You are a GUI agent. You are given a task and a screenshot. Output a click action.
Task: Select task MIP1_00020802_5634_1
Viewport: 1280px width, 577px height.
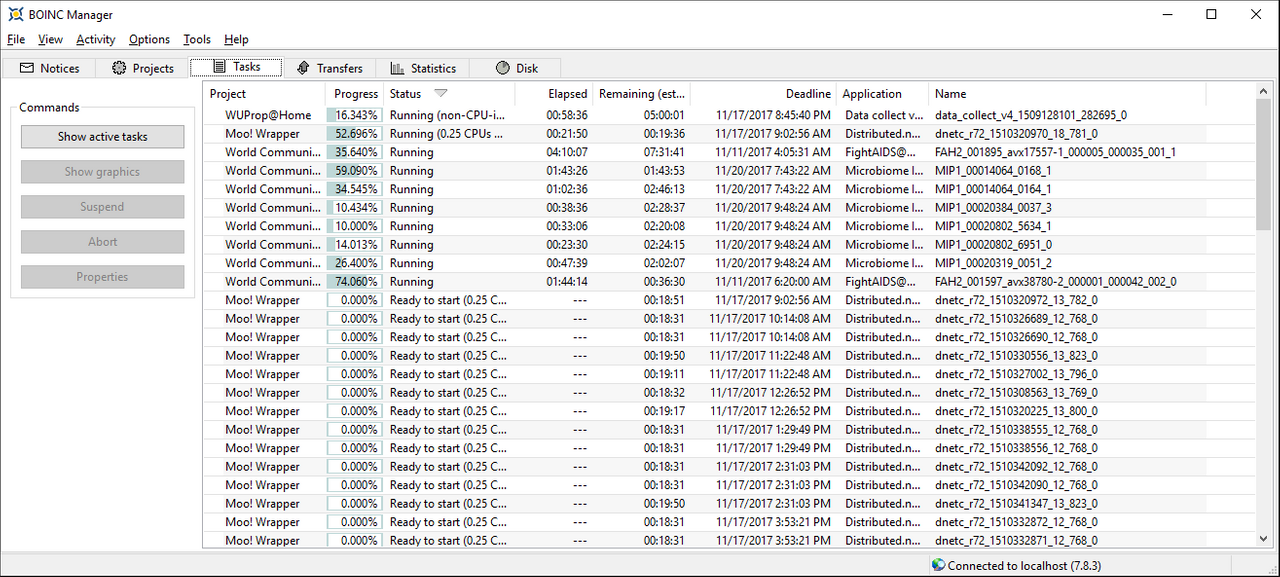[x=993, y=226]
